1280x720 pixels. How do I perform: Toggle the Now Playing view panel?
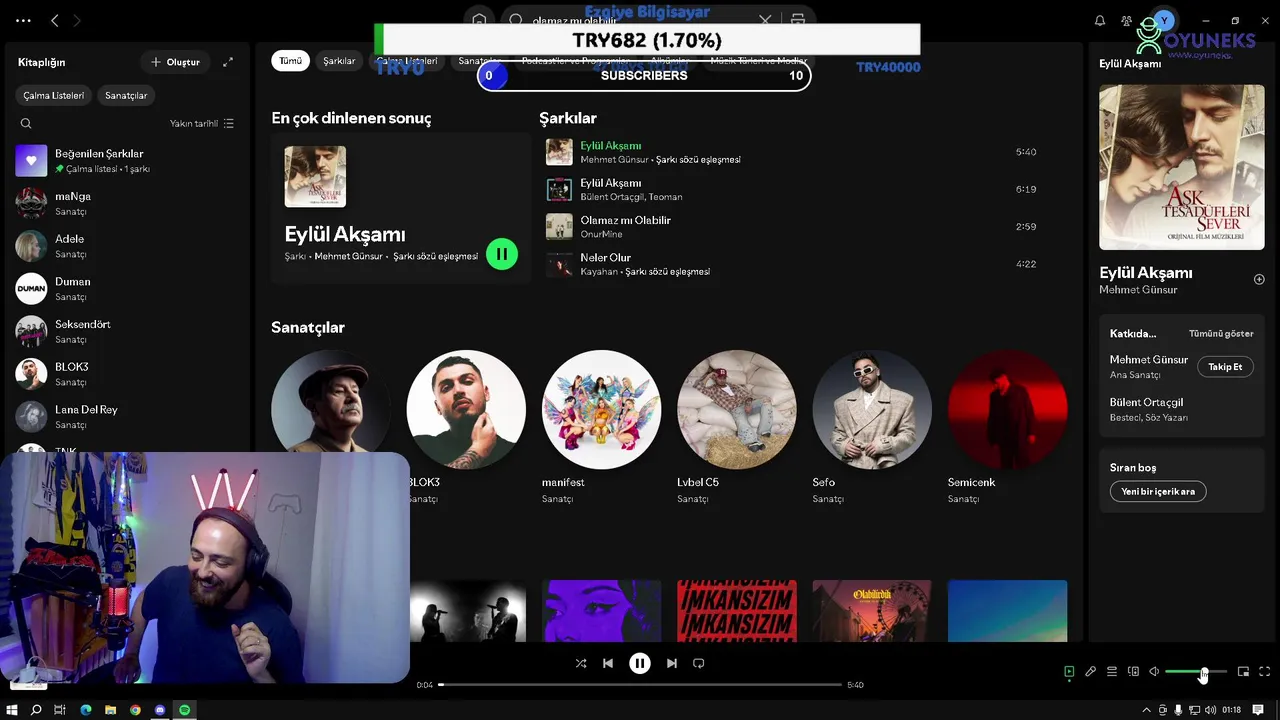(x=1069, y=672)
